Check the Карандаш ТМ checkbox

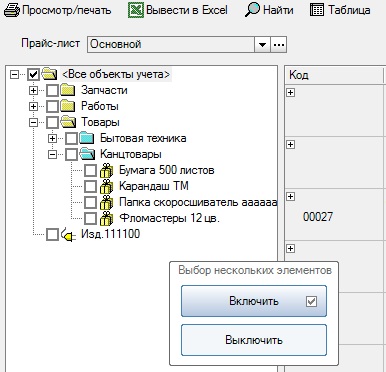[90, 186]
